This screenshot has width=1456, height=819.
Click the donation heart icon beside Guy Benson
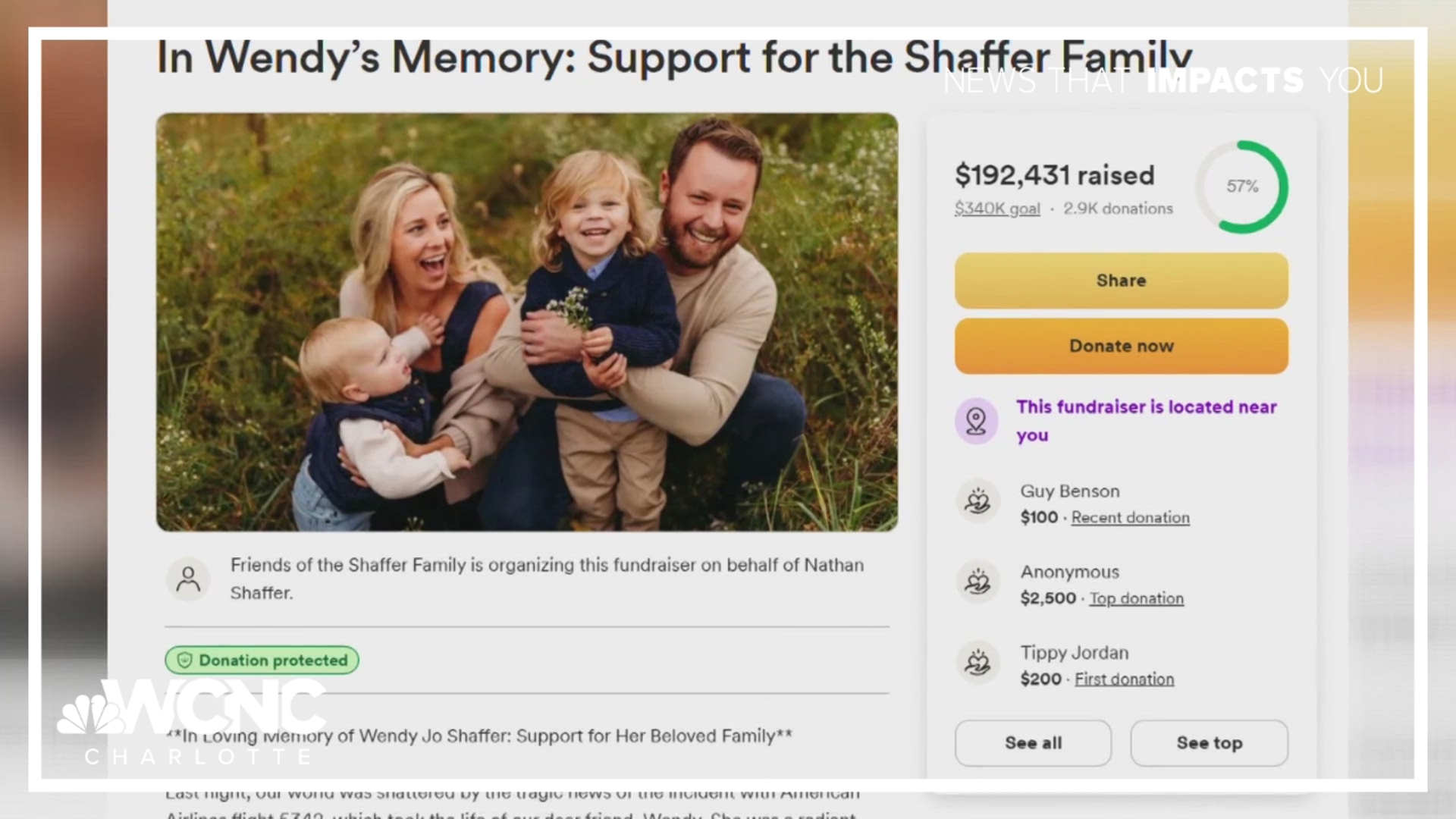[977, 502]
